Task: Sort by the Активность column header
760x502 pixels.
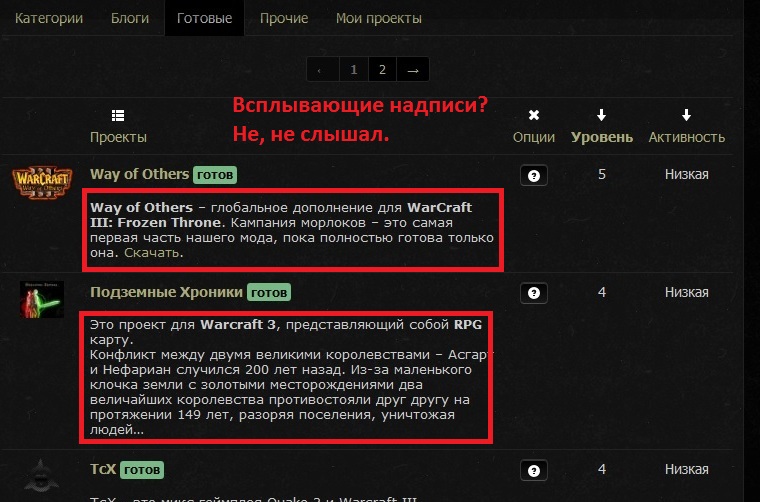Action: click(687, 137)
